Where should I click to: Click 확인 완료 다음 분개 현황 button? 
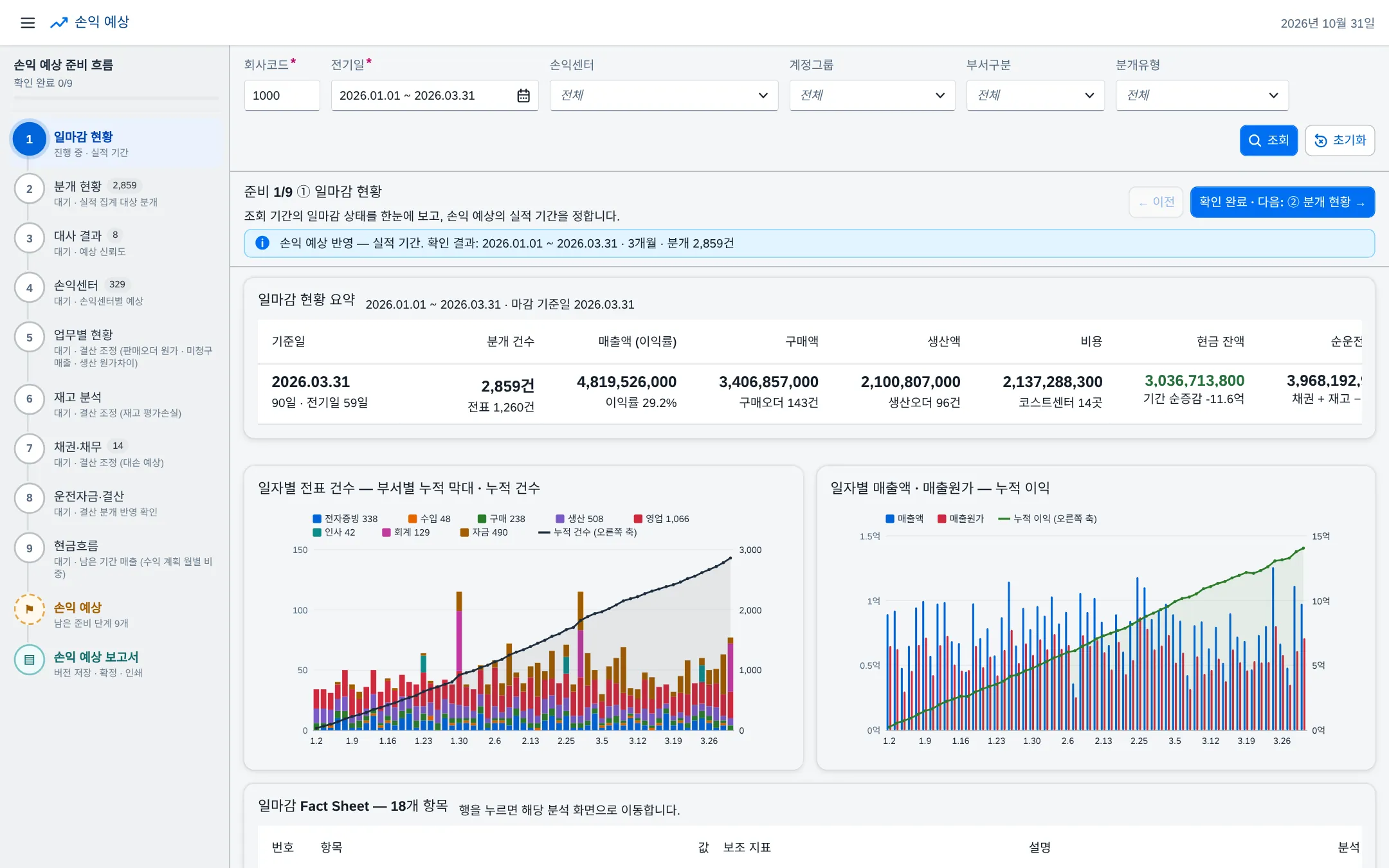1282,202
